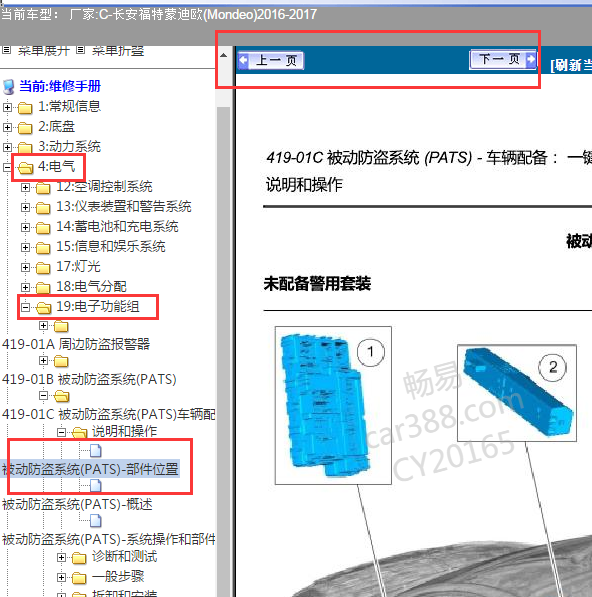Viewport: 592px width, 597px height.
Task: Click folder icon of 13:仪表装置和警告系统
Action: tap(43, 208)
